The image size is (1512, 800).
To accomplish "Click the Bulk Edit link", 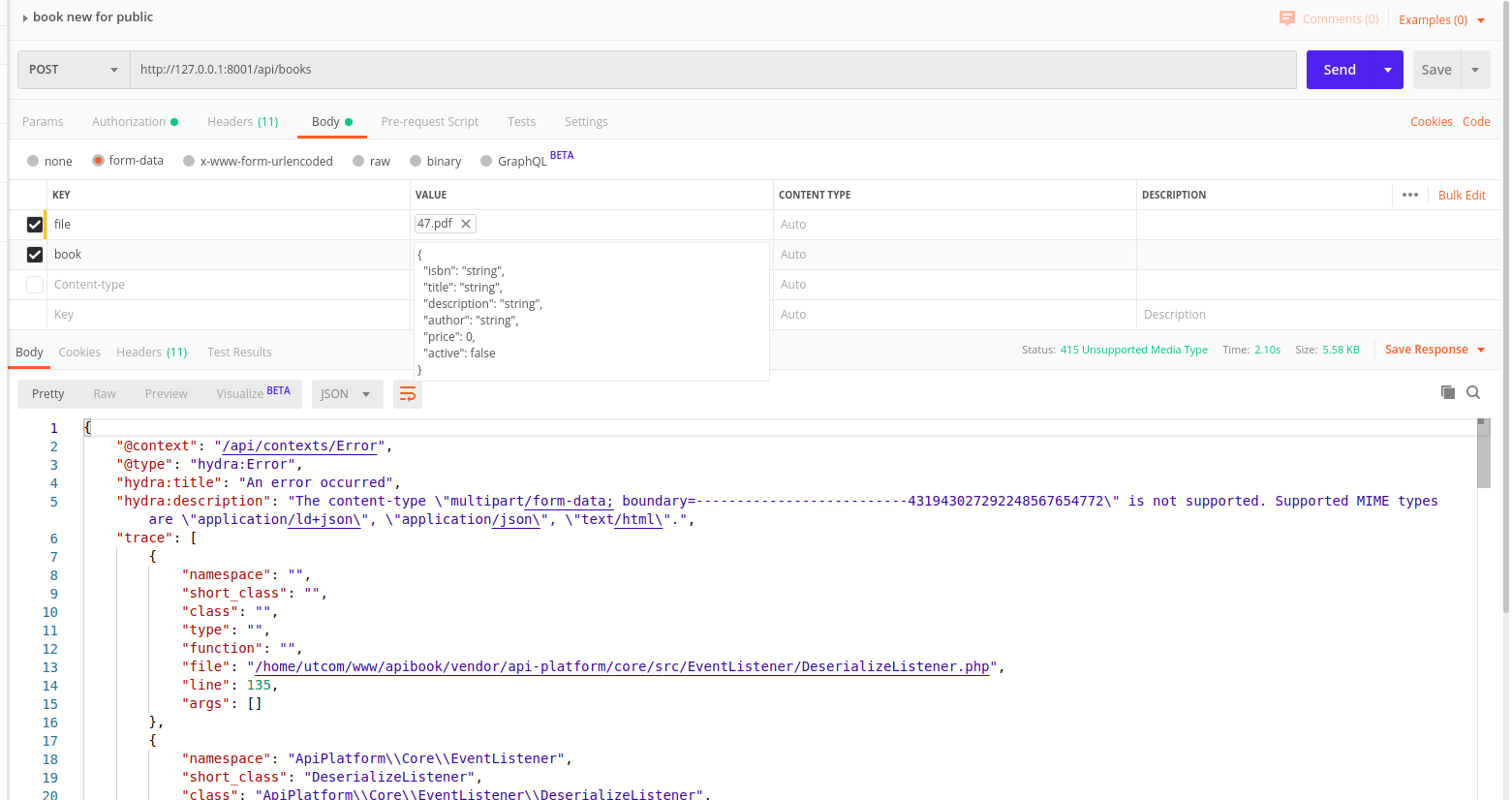I will 1462,196.
